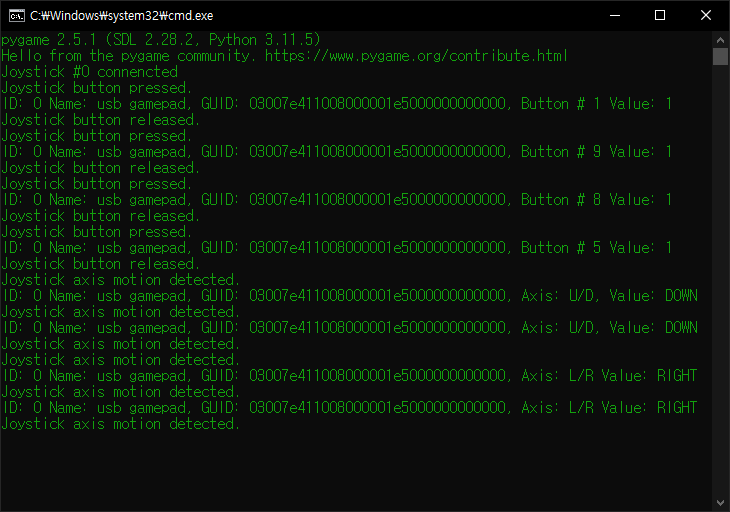The image size is (730, 512).
Task: Click the 'Joystick #0 connected' line
Action: pyautogui.click(x=89, y=72)
